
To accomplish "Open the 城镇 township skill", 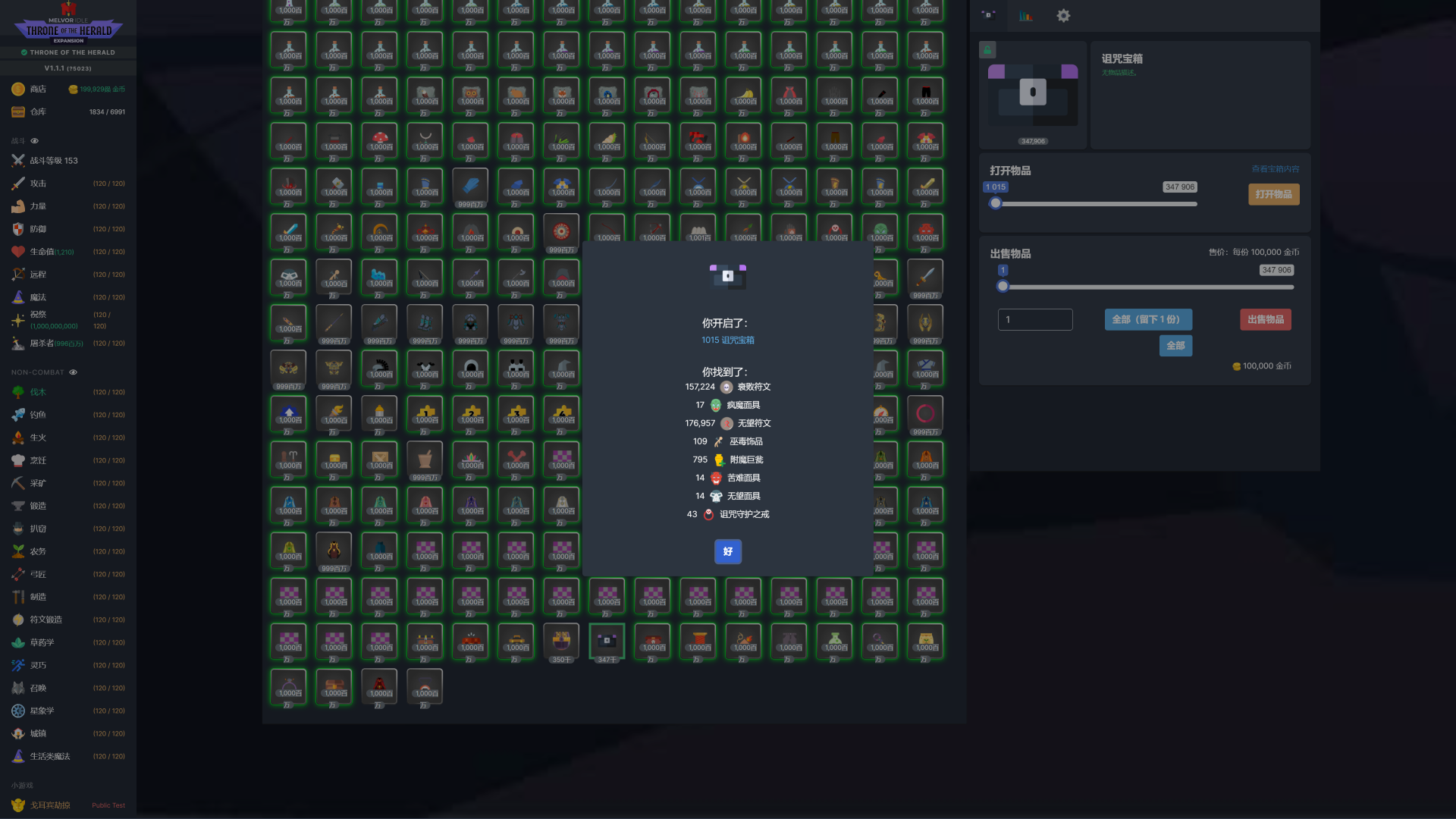I will tap(68, 733).
